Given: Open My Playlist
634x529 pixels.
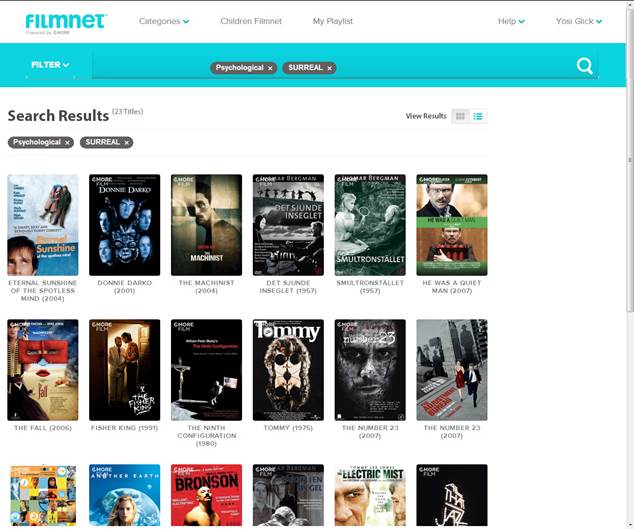Looking at the screenshot, I should [333, 21].
